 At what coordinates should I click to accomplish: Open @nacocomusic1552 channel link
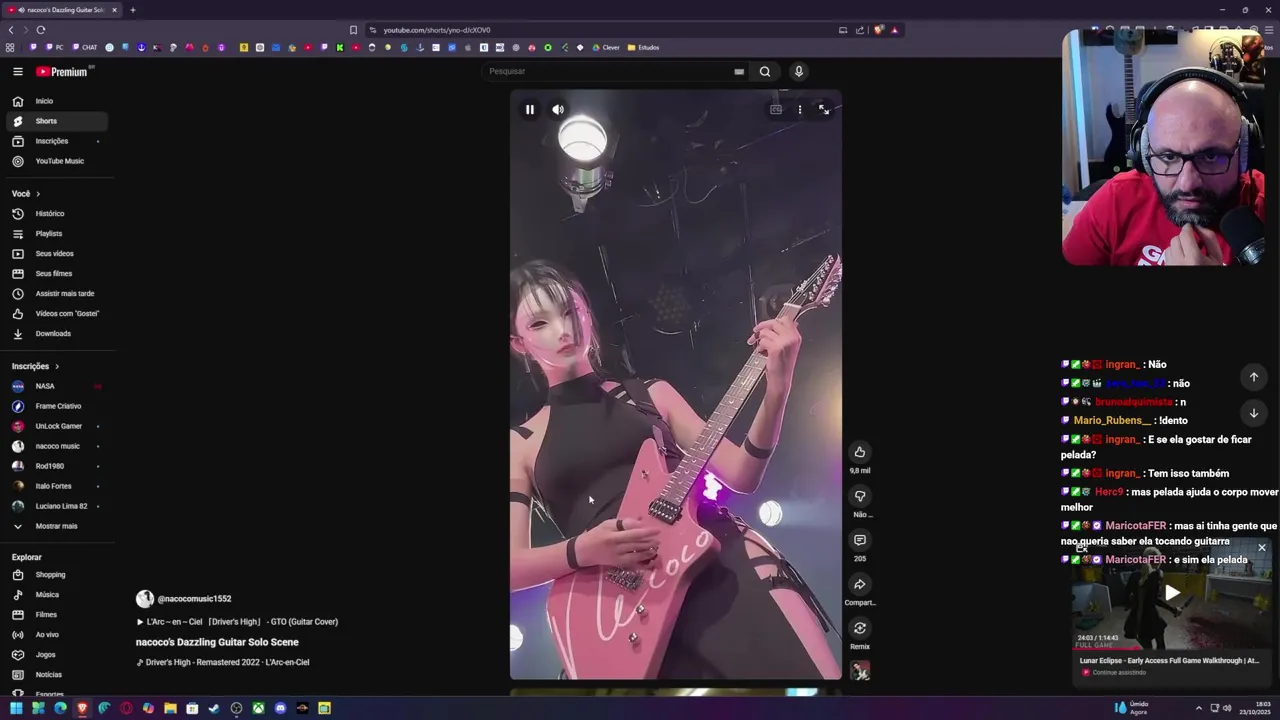(194, 599)
